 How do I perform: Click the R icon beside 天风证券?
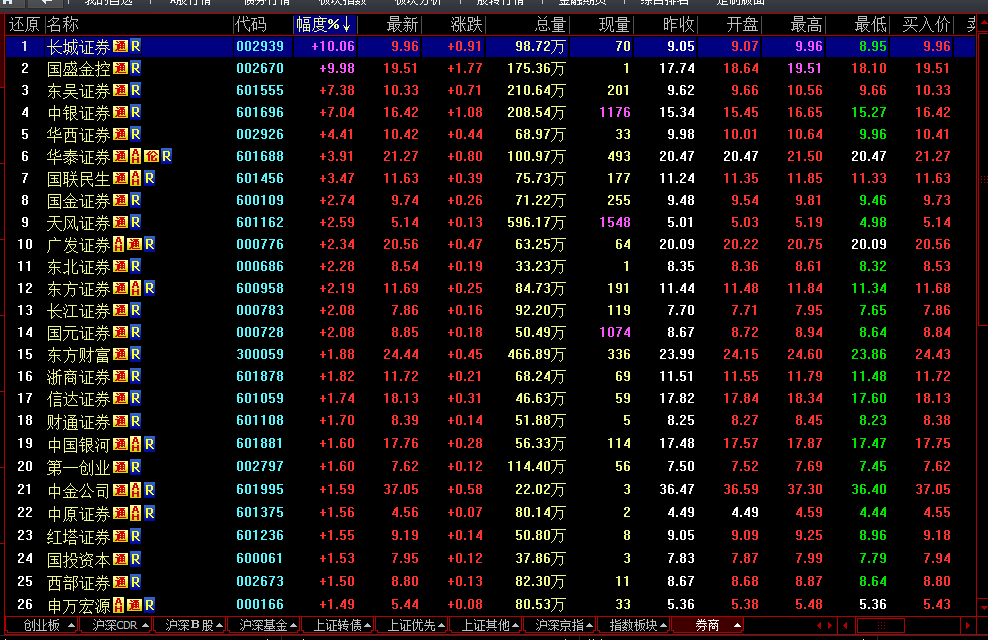[x=135, y=222]
